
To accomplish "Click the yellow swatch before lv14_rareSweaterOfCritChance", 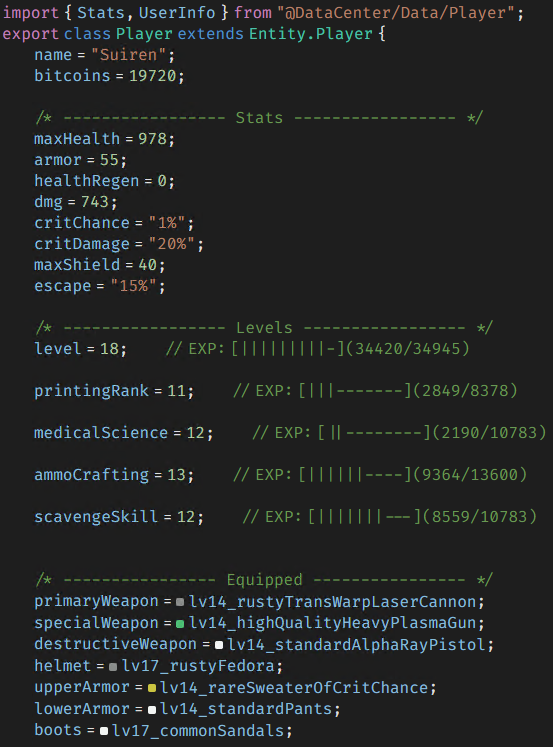I will [151, 687].
